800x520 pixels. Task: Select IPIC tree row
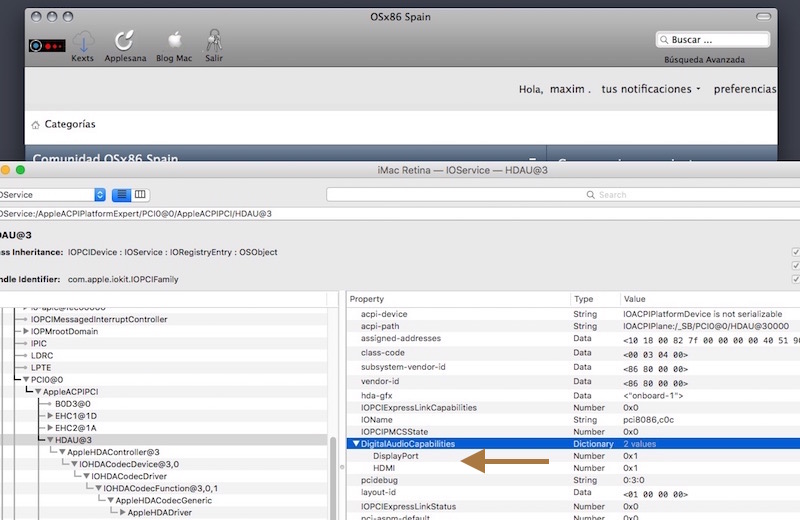[x=163, y=343]
